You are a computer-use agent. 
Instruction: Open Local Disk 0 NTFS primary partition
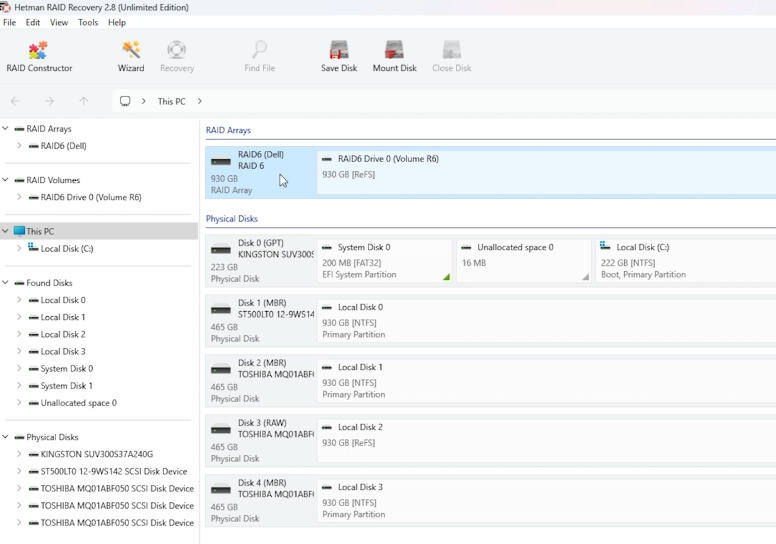pyautogui.click(x=546, y=321)
